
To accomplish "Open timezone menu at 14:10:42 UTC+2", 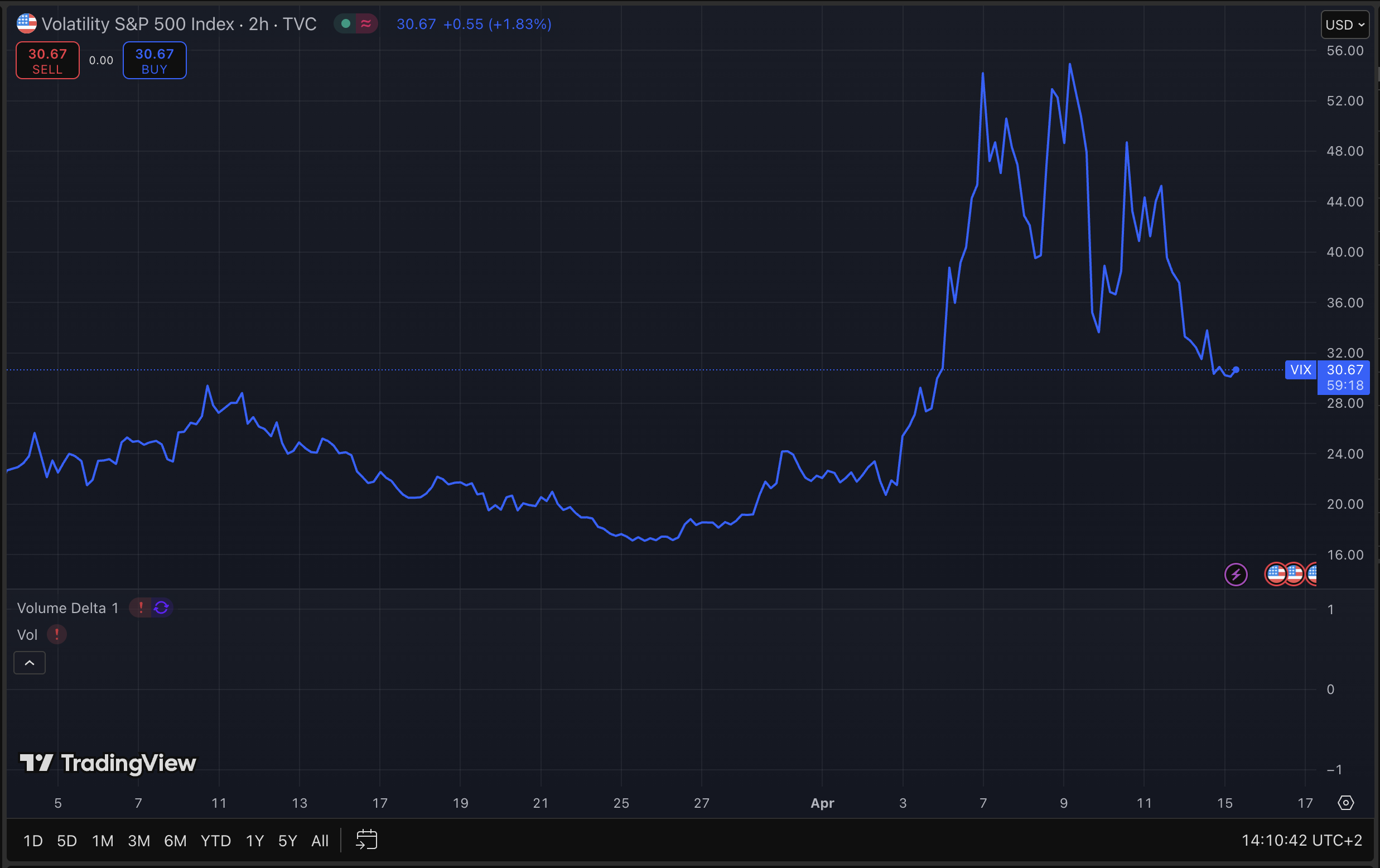I will tap(1301, 841).
